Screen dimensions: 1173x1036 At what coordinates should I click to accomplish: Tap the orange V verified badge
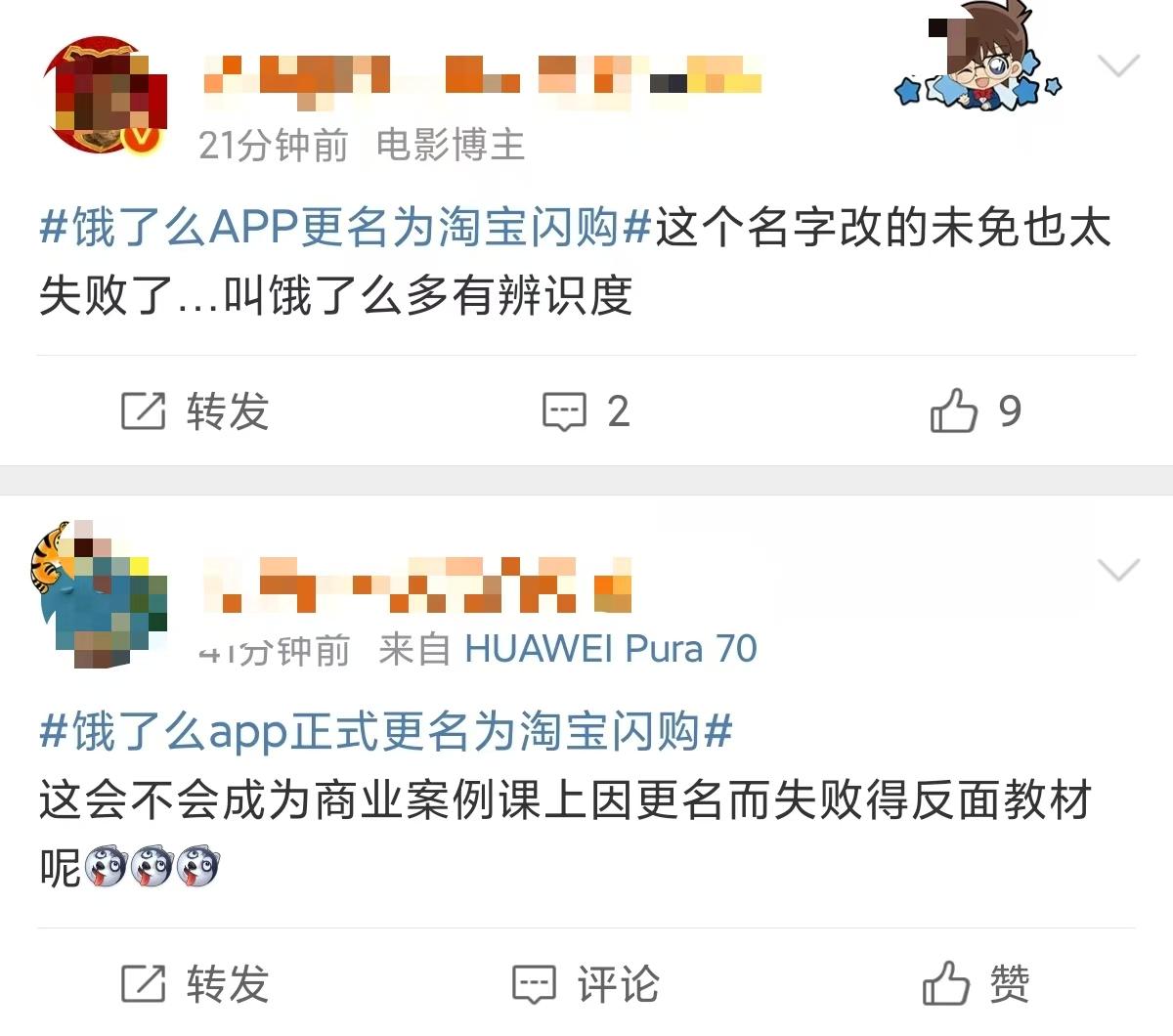point(143,140)
